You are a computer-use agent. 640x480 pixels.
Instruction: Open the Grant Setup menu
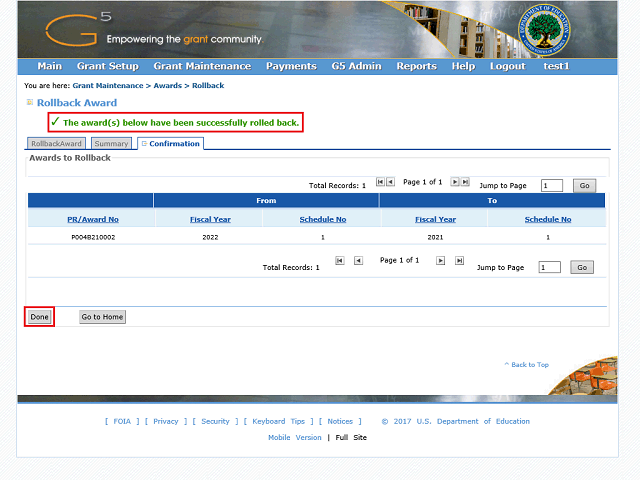pos(108,66)
